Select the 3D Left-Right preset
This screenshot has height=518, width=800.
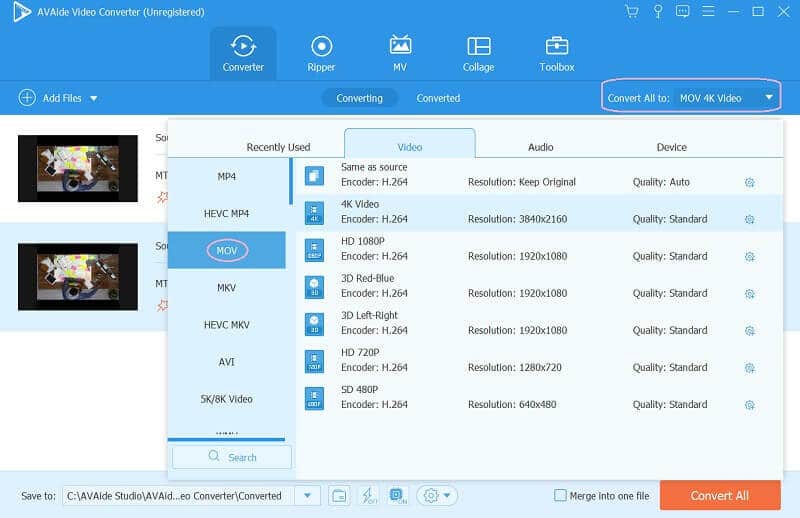coord(539,325)
